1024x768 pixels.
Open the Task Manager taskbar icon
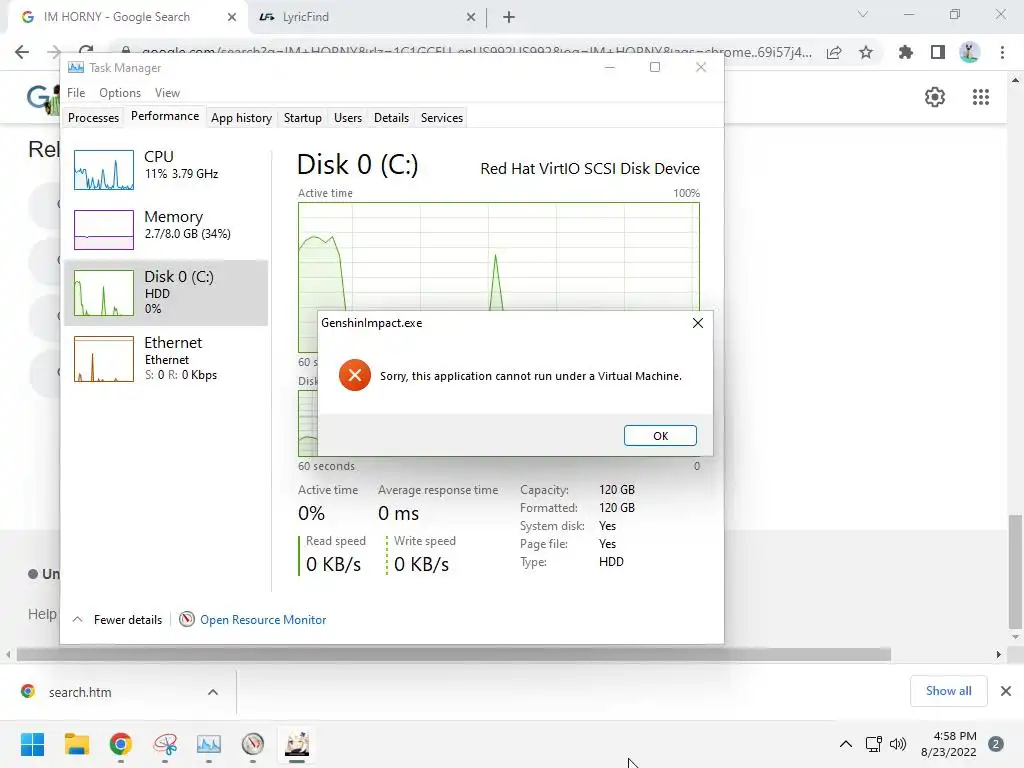pyautogui.click(x=209, y=744)
